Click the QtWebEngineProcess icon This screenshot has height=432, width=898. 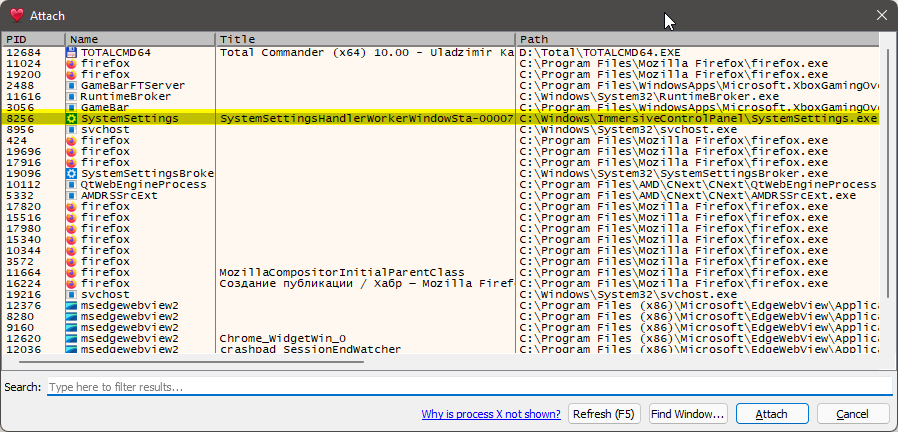click(x=72, y=184)
